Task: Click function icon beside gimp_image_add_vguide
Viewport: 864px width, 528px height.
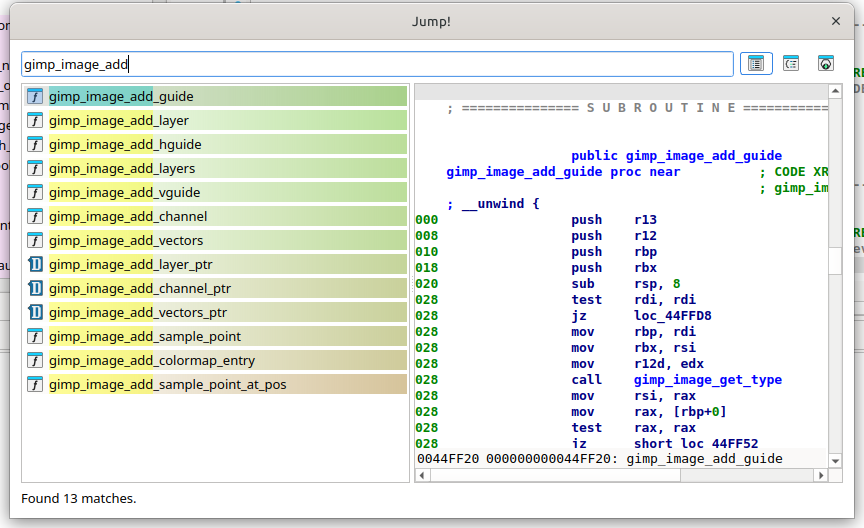Action: tap(35, 192)
